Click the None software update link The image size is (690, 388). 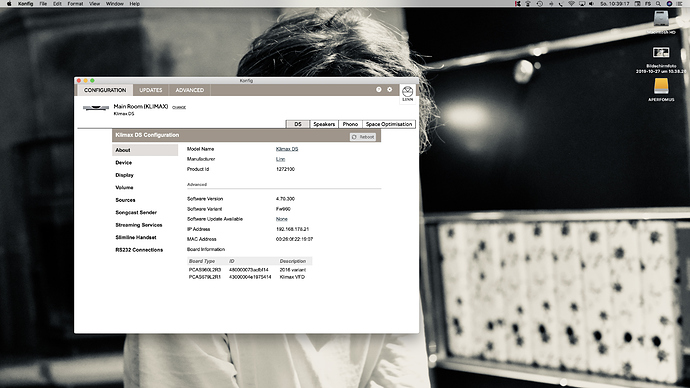point(282,219)
